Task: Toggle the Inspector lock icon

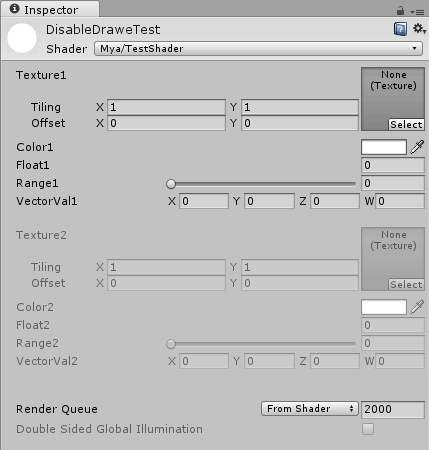Action: 400,11
